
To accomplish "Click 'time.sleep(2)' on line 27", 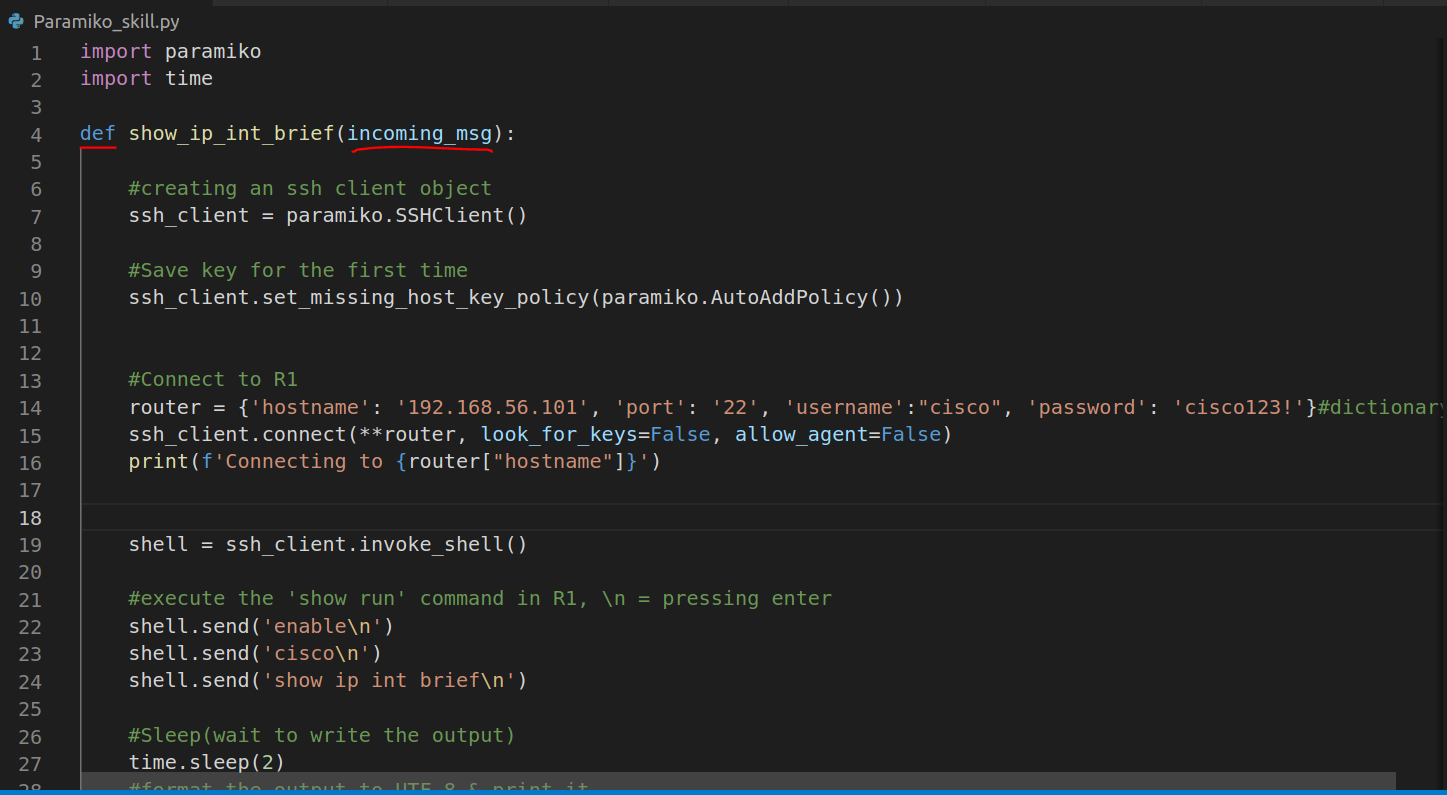I will tap(207, 762).
